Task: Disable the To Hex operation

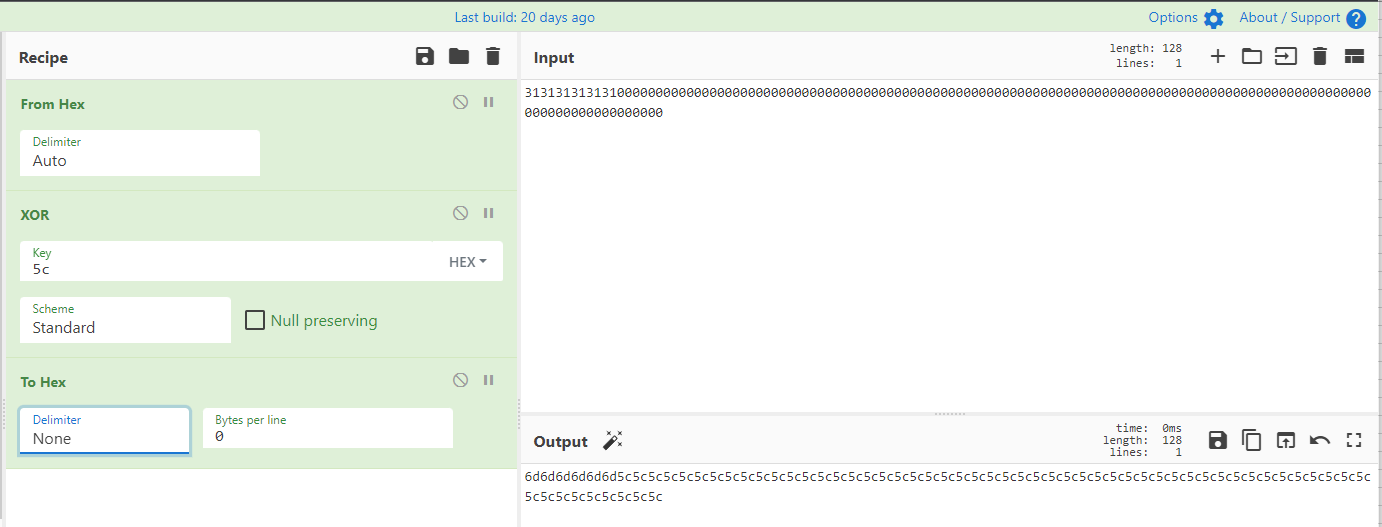Action: coord(460,380)
